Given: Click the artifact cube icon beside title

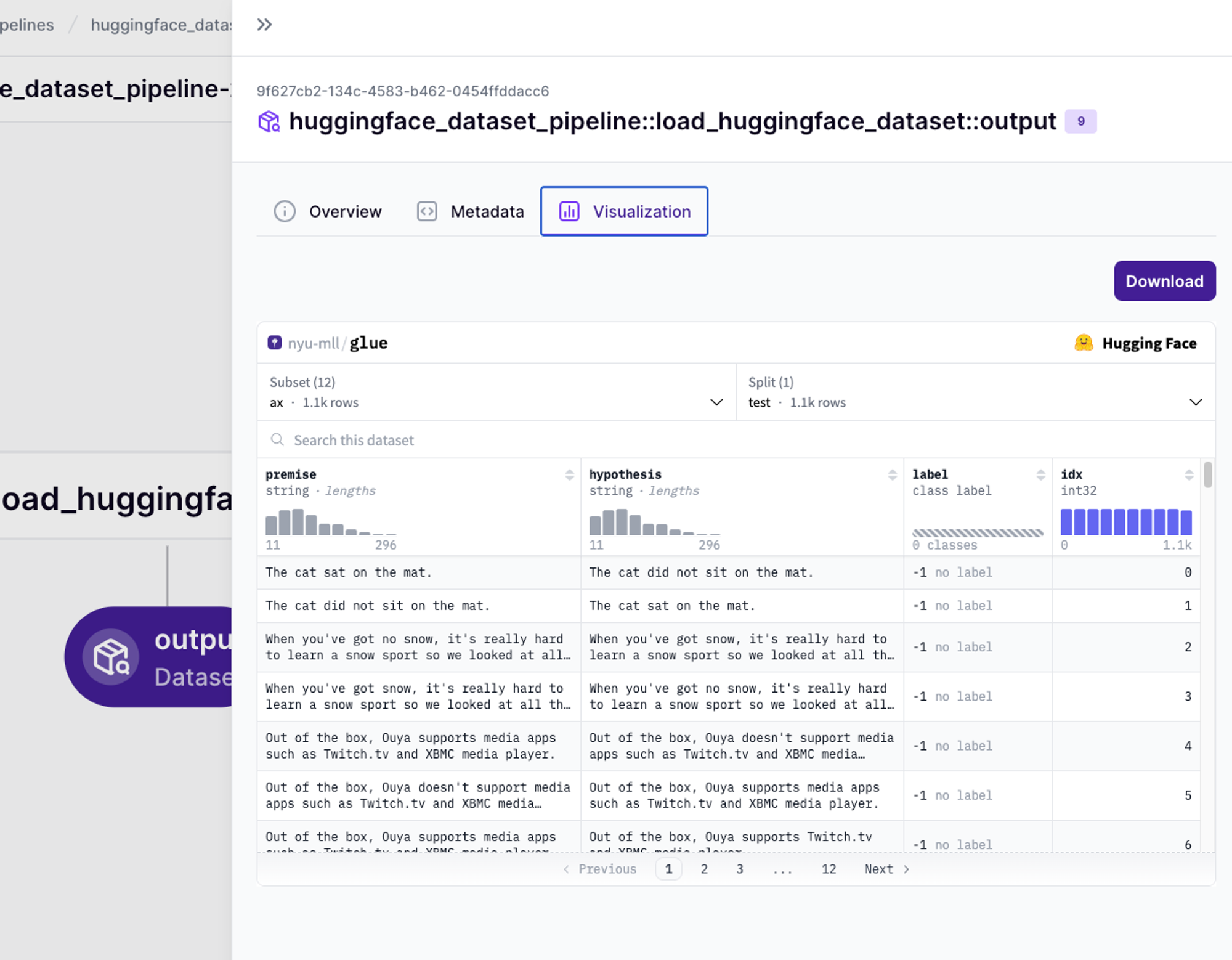Looking at the screenshot, I should [x=269, y=121].
